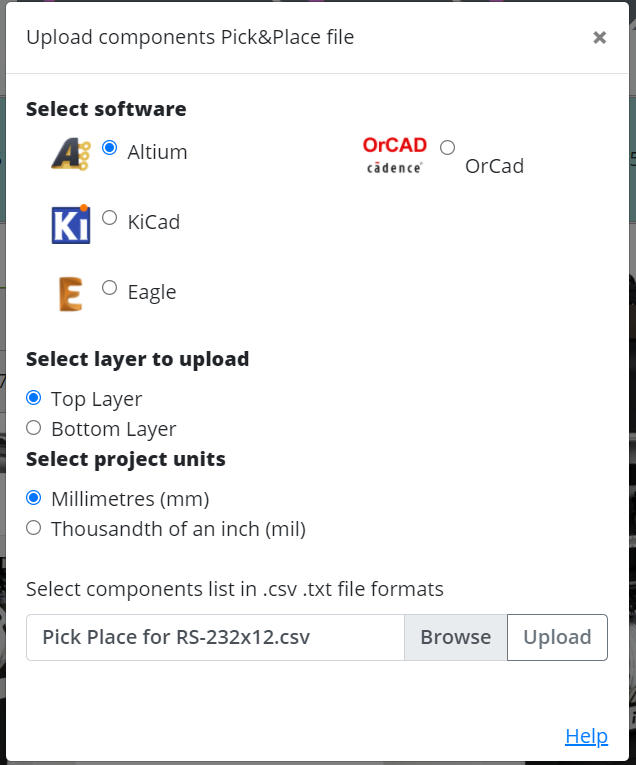Click the Eagle logo icon
Screen dimensions: 636x765
[70, 294]
